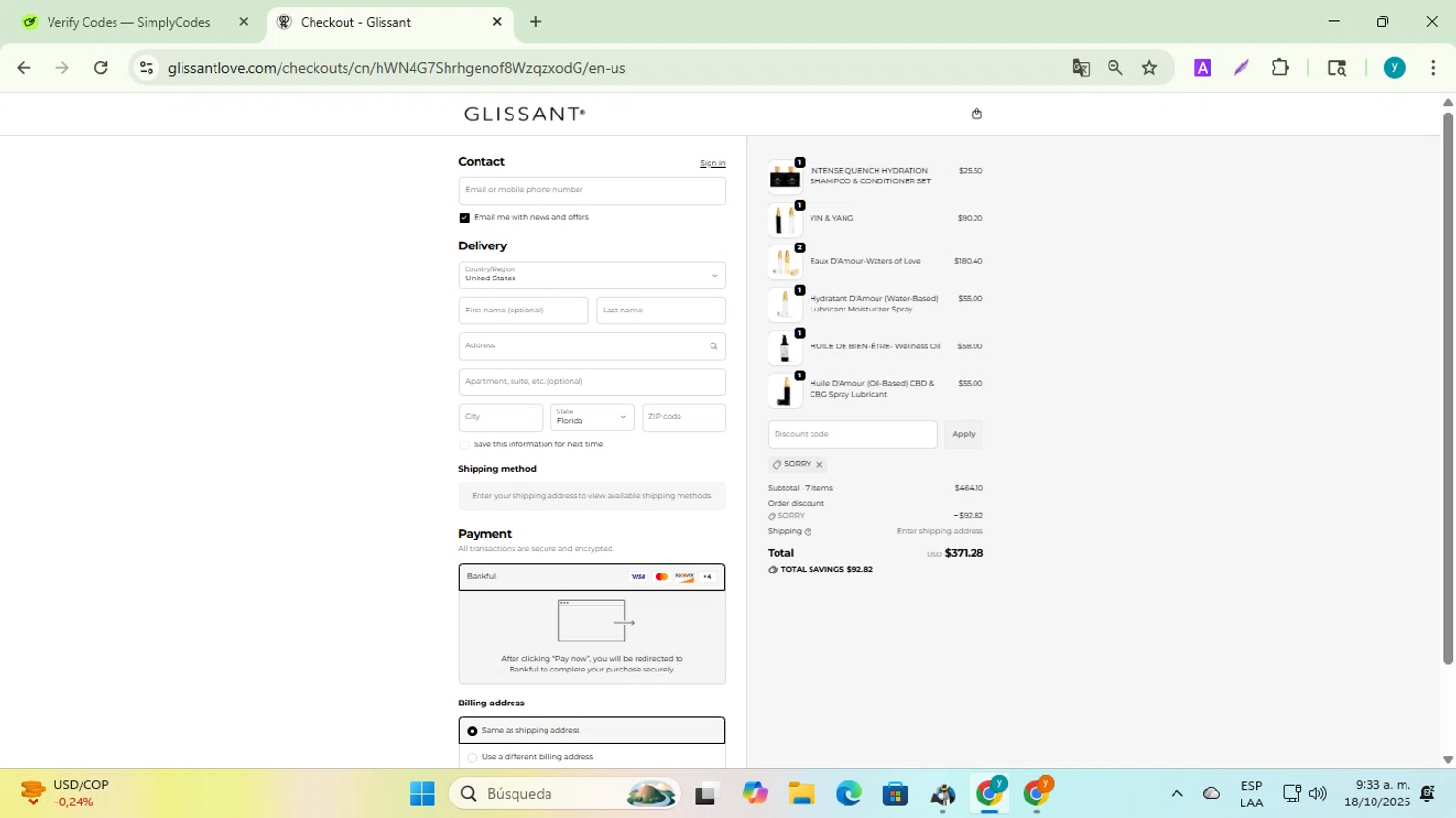Click the address search magnifier icon
The image size is (1456, 818).
click(x=713, y=346)
